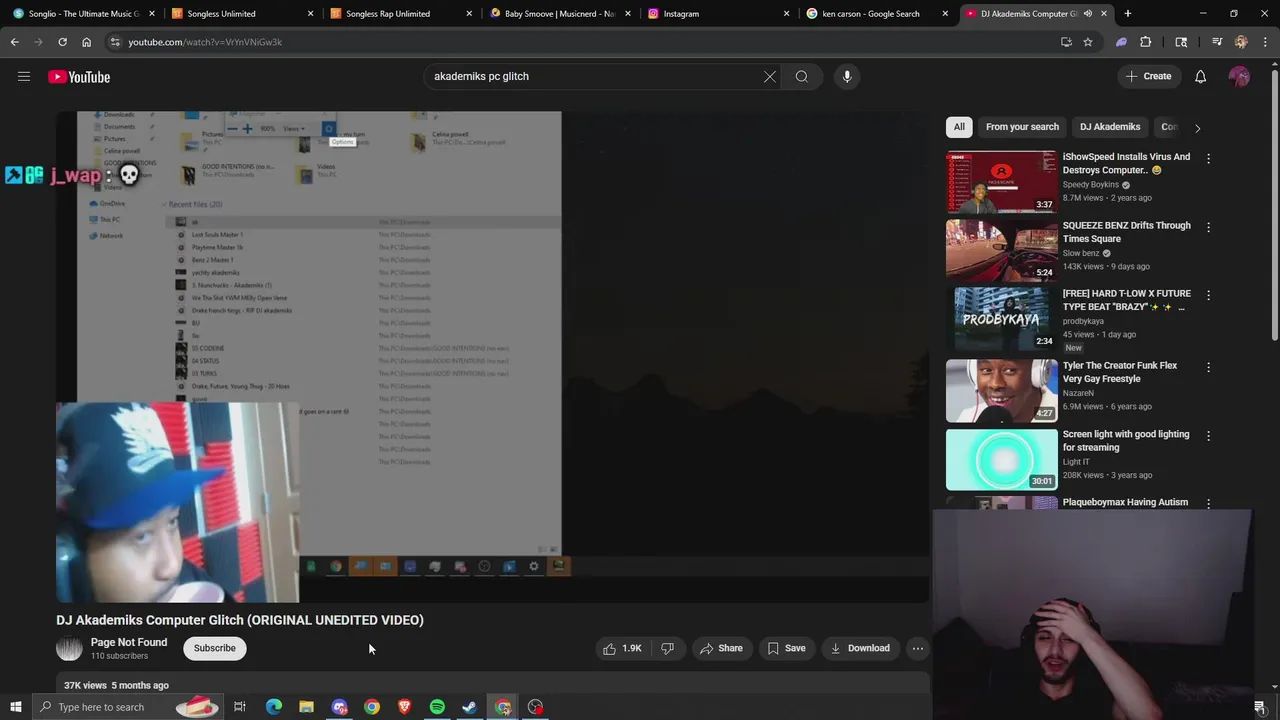Open Chrome home page button

tap(86, 42)
